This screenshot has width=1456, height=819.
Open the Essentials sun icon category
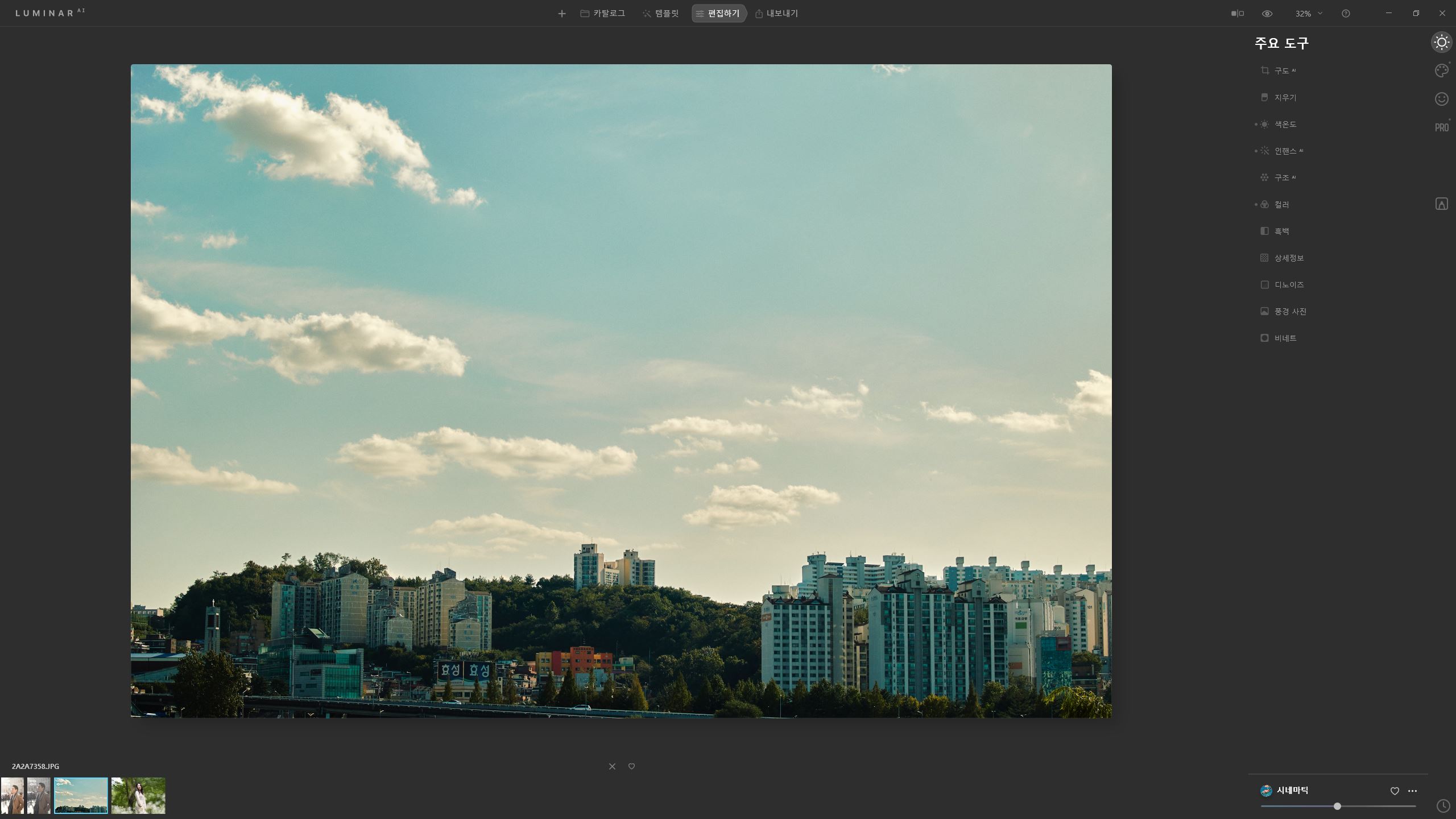[1441, 43]
